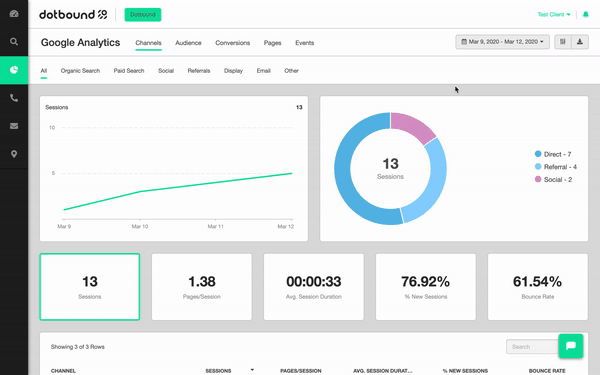Screen dimensions: 600x375
Task: Select the Bounce Rate metric card
Action: (x=538, y=287)
